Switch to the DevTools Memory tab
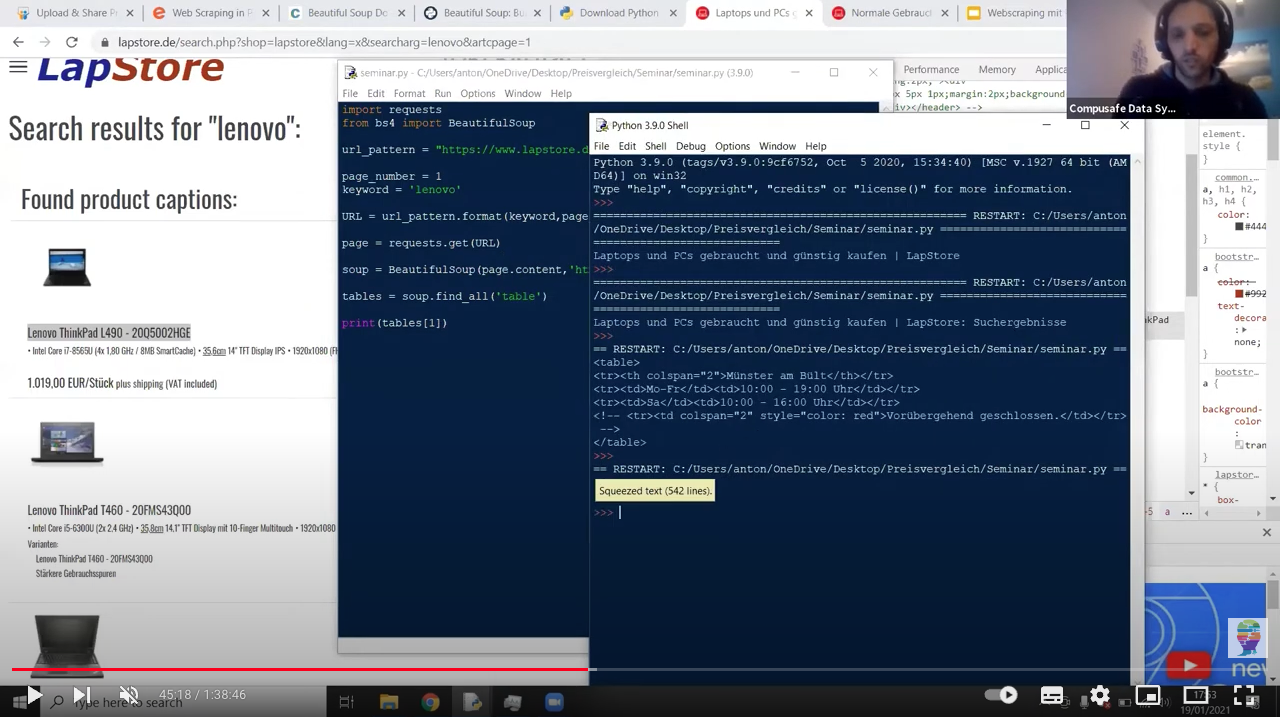 (997, 69)
